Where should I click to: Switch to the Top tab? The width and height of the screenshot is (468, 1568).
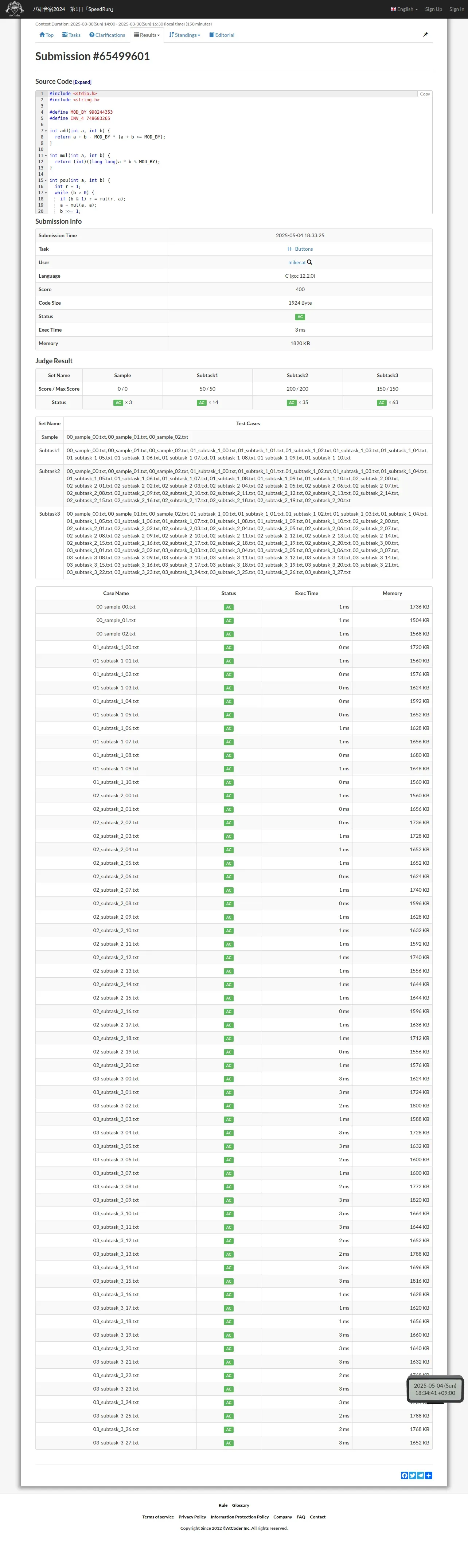(46, 35)
